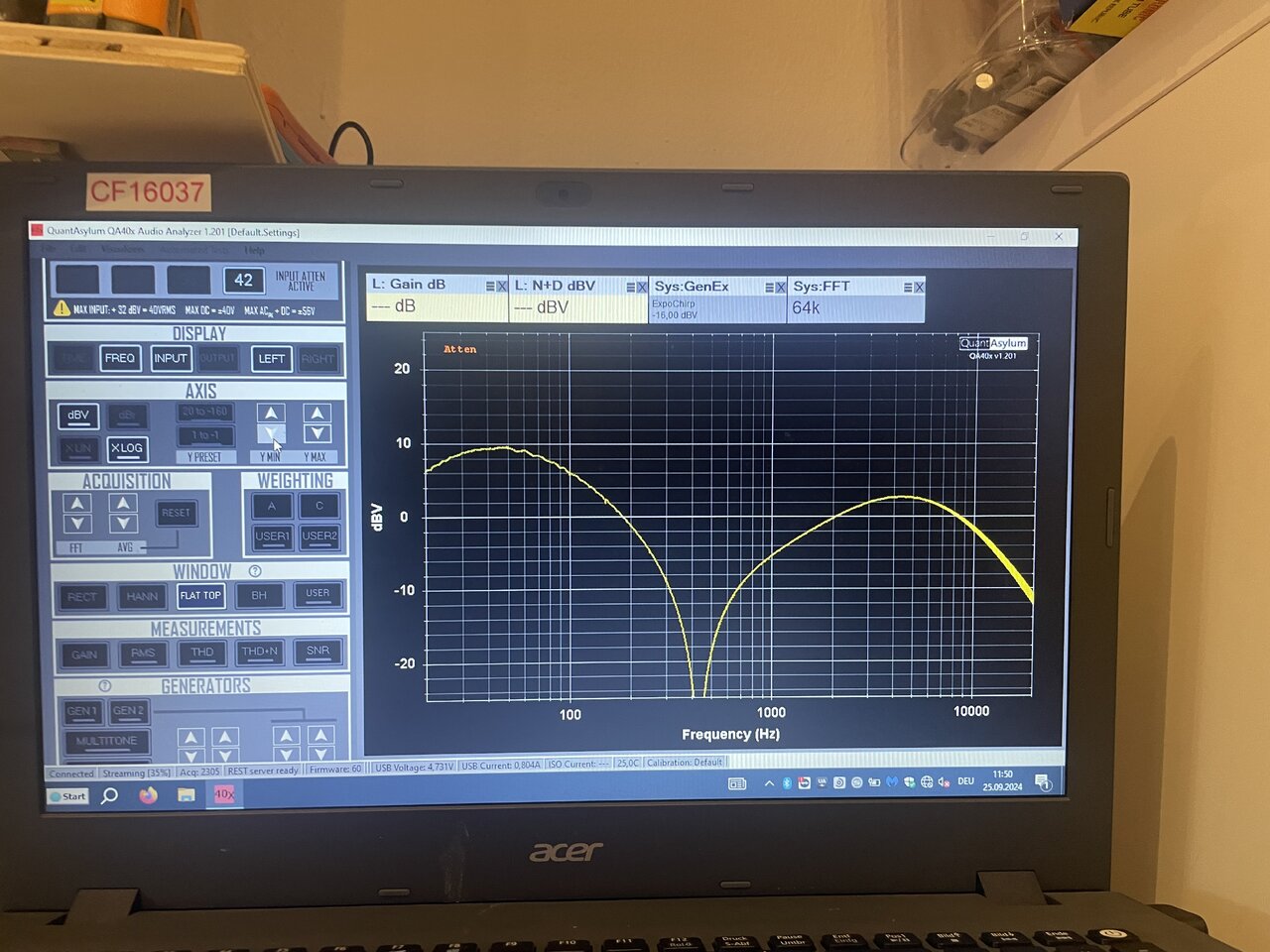The image size is (1270, 952).
Task: Click the taskbar search magnifier icon
Action: 110,795
